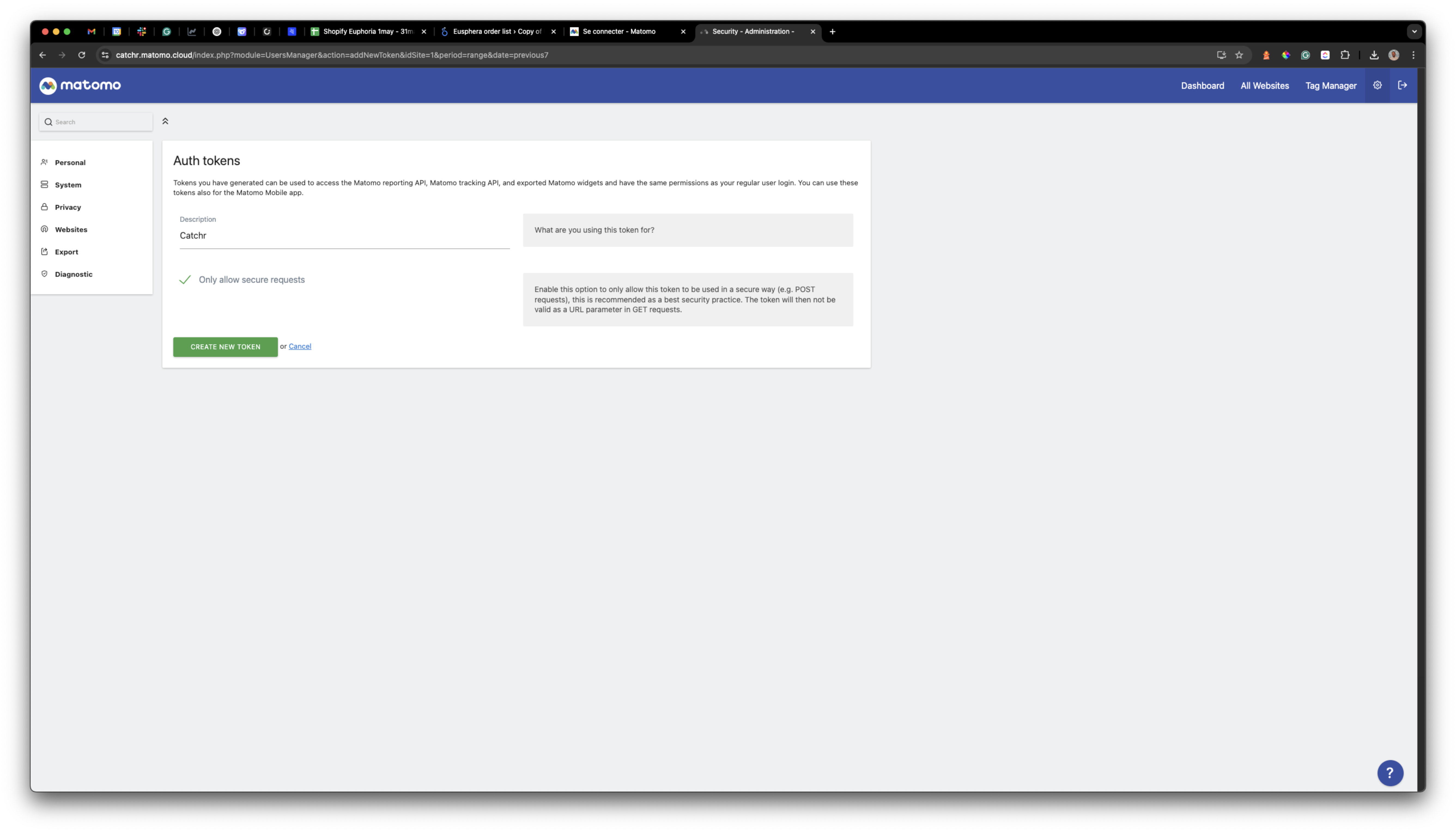Open the Lighthouse extension icon
This screenshot has height=832, width=1456.
tap(1266, 55)
